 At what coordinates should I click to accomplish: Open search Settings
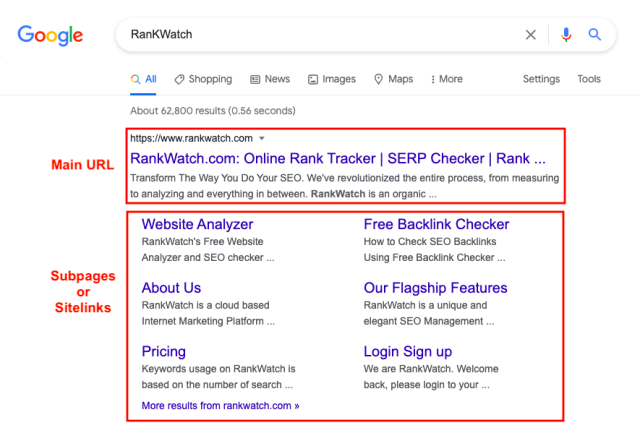tap(541, 79)
